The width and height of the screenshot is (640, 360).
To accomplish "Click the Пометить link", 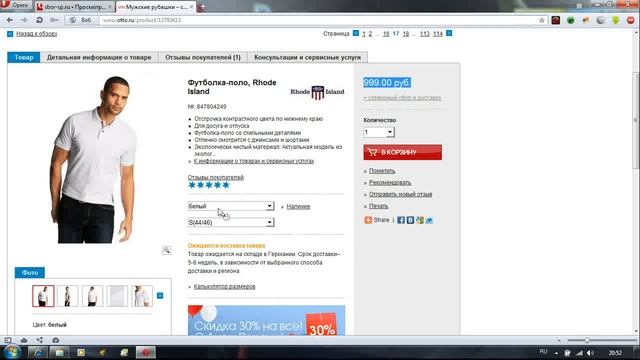I will click(x=382, y=171).
